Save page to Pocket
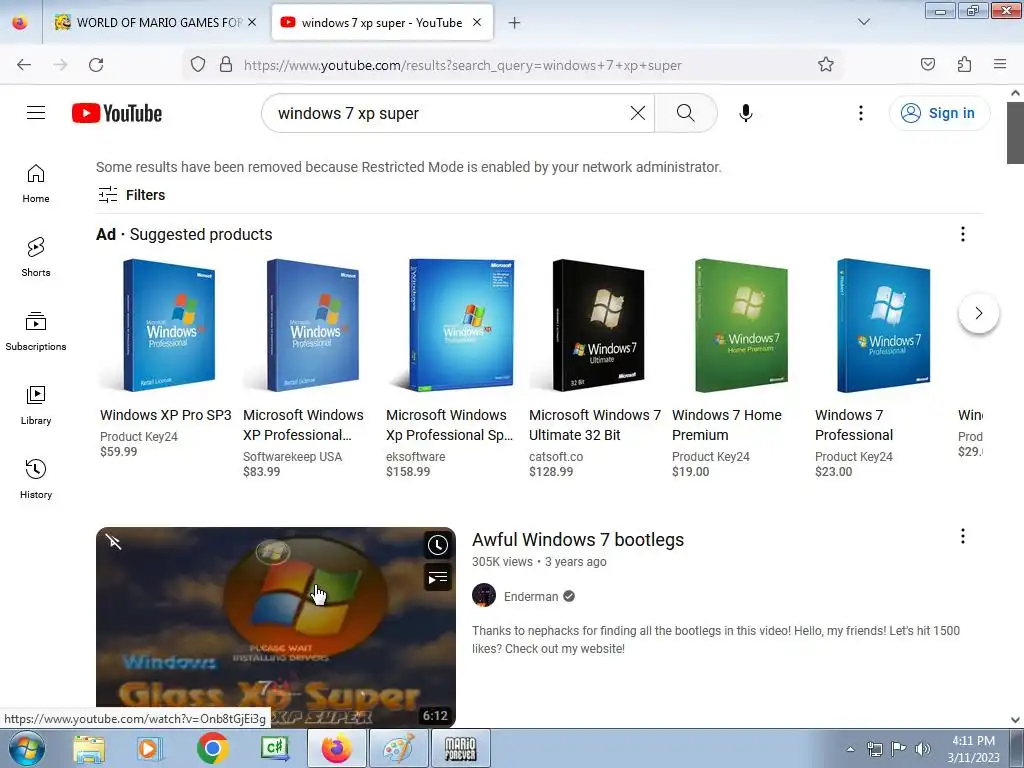1024x768 pixels. coord(927,64)
